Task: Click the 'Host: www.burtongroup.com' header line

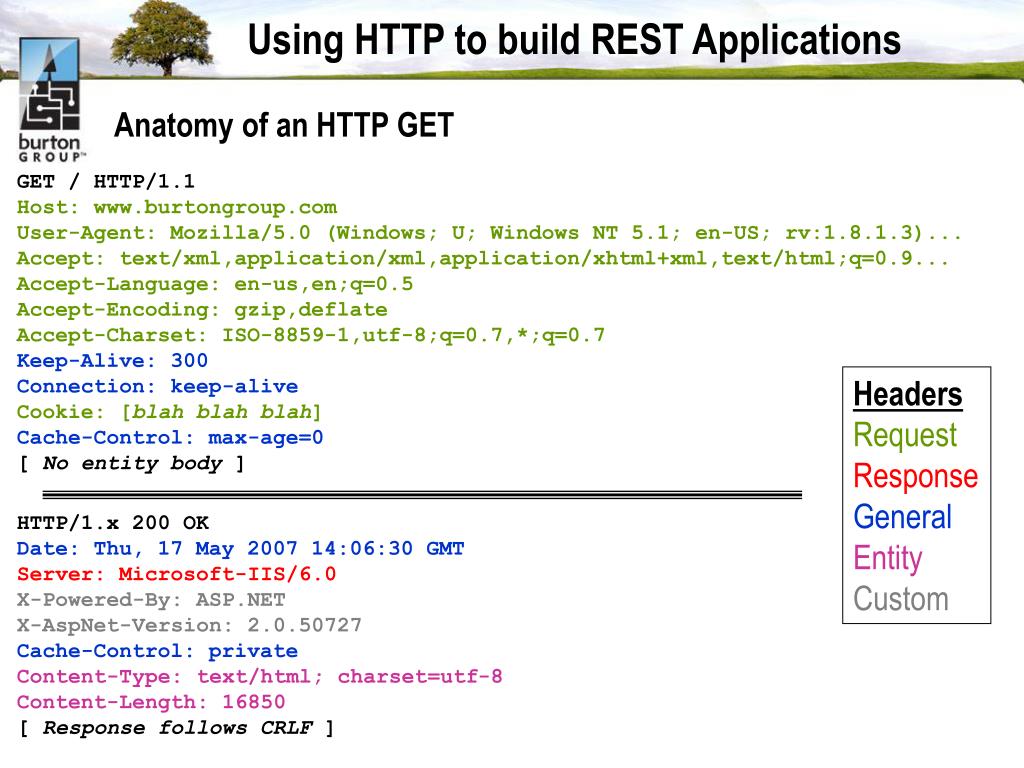Action: tap(176, 207)
